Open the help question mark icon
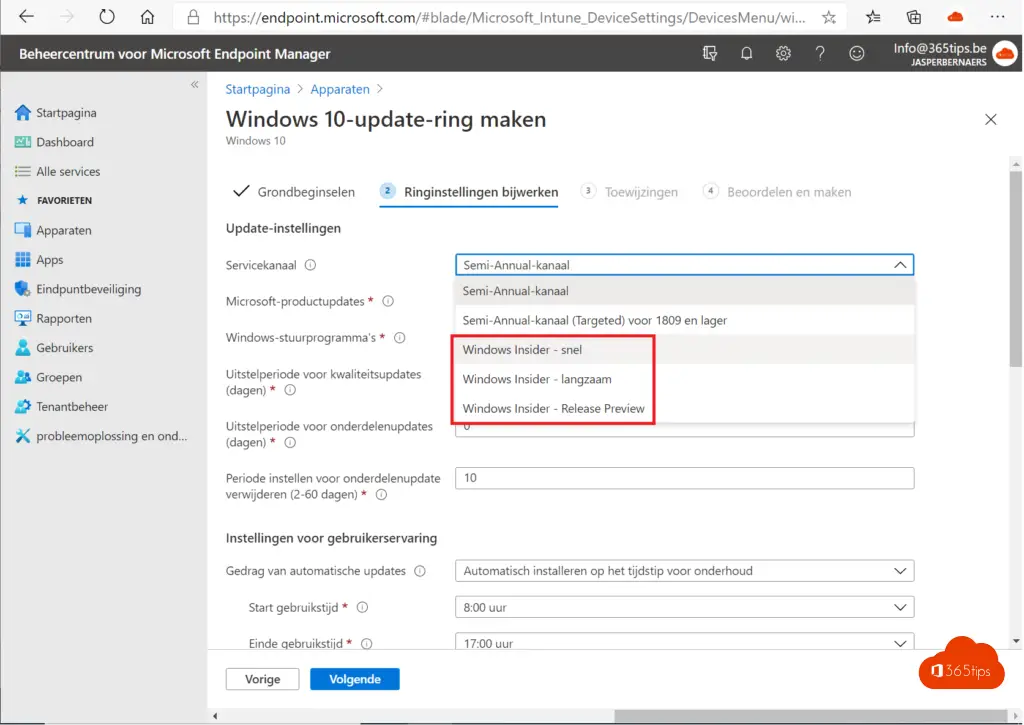 pyautogui.click(x=820, y=54)
